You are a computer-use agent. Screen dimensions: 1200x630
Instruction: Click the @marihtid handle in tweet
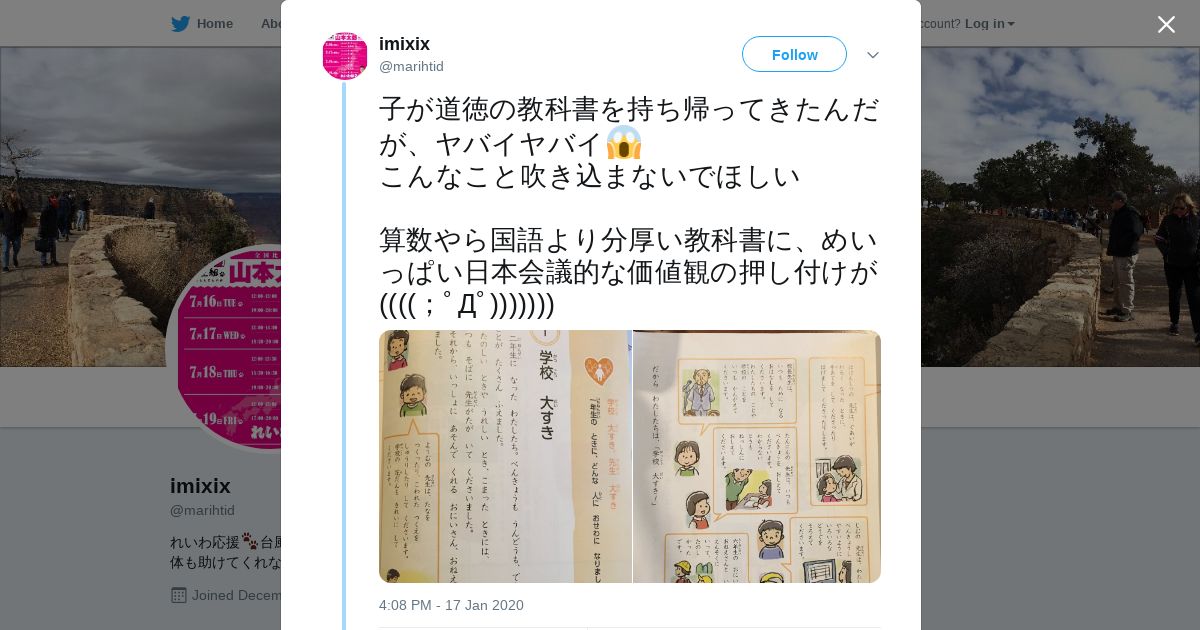(411, 67)
